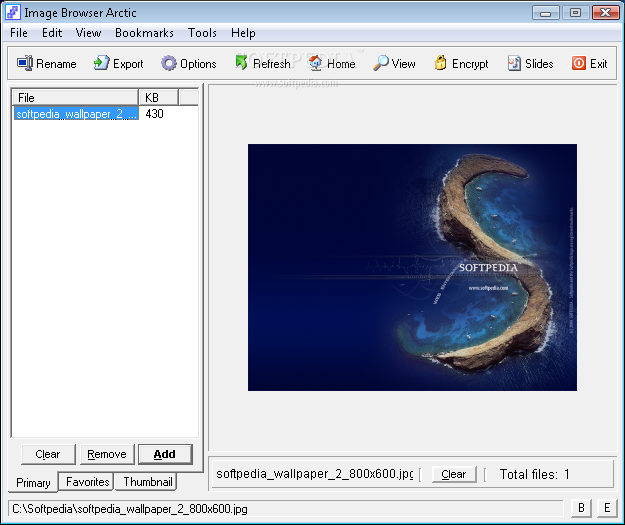Click the Softpedia wallpaper preview image
Screen dimensions: 625x525
pos(412,267)
